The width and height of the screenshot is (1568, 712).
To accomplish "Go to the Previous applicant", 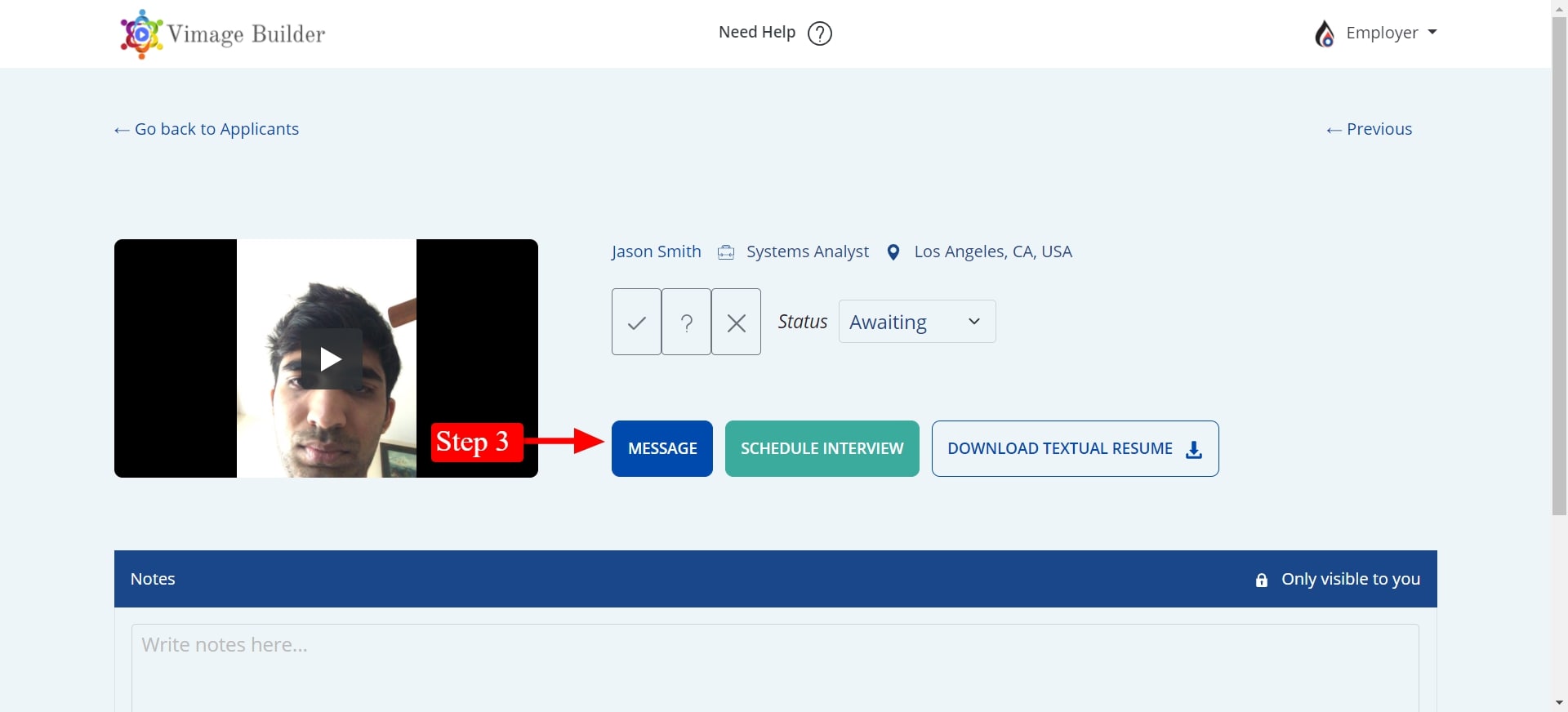I will pos(1369,129).
